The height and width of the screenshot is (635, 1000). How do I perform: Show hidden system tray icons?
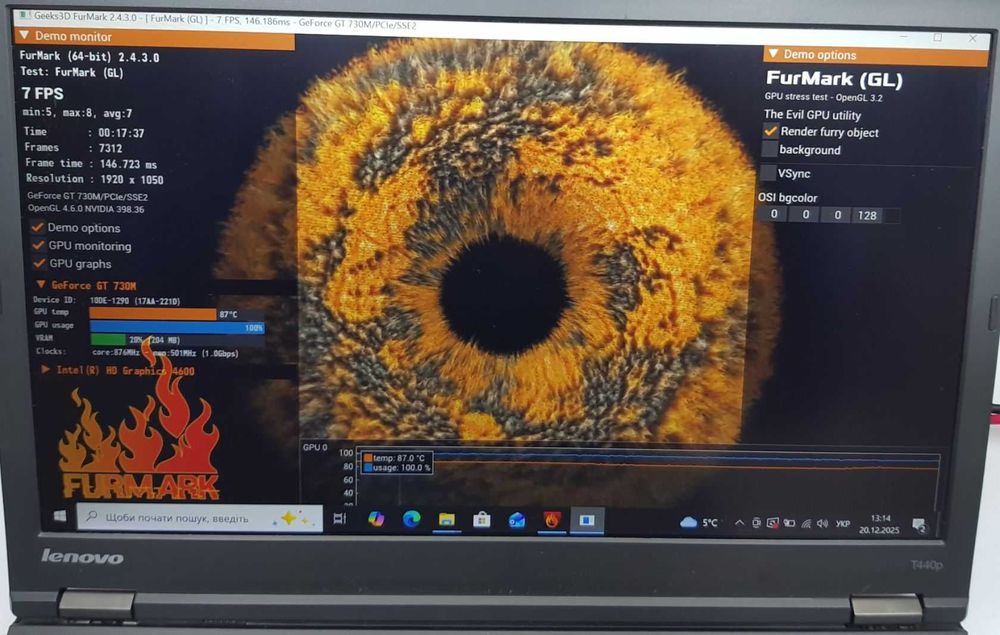pyautogui.click(x=739, y=523)
